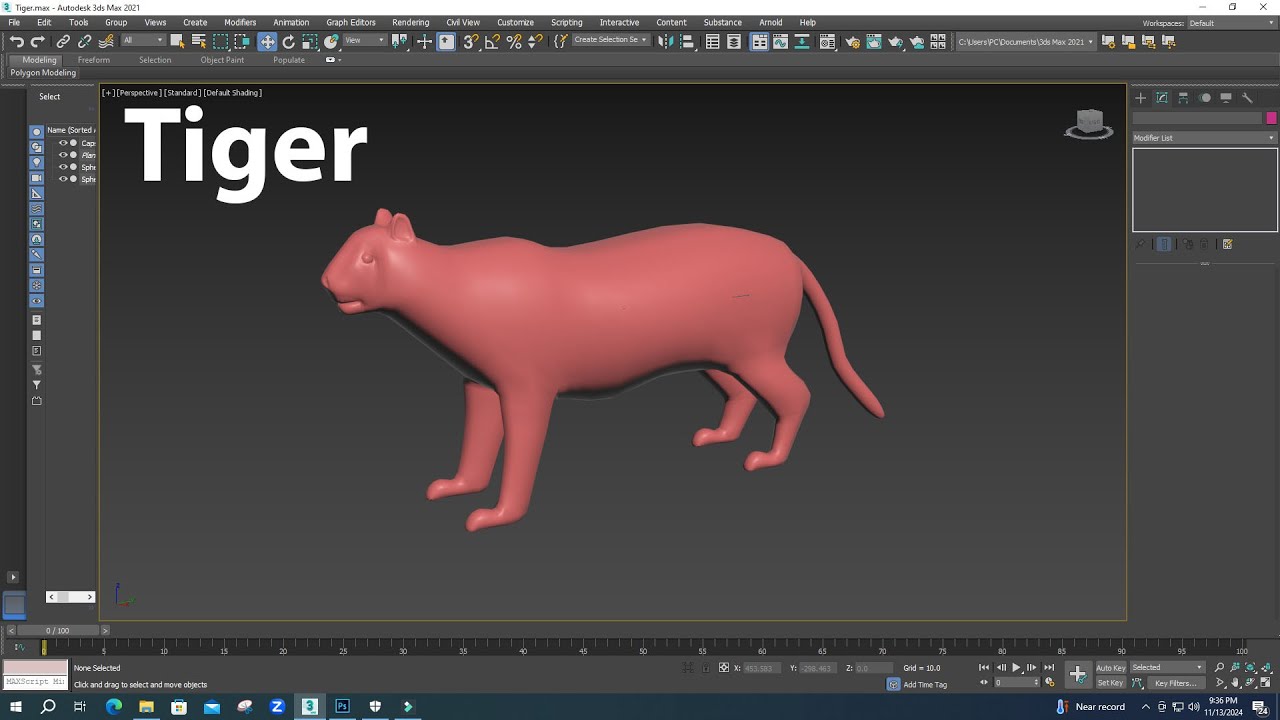Click the time slider showing 0 / 100

tap(58, 631)
